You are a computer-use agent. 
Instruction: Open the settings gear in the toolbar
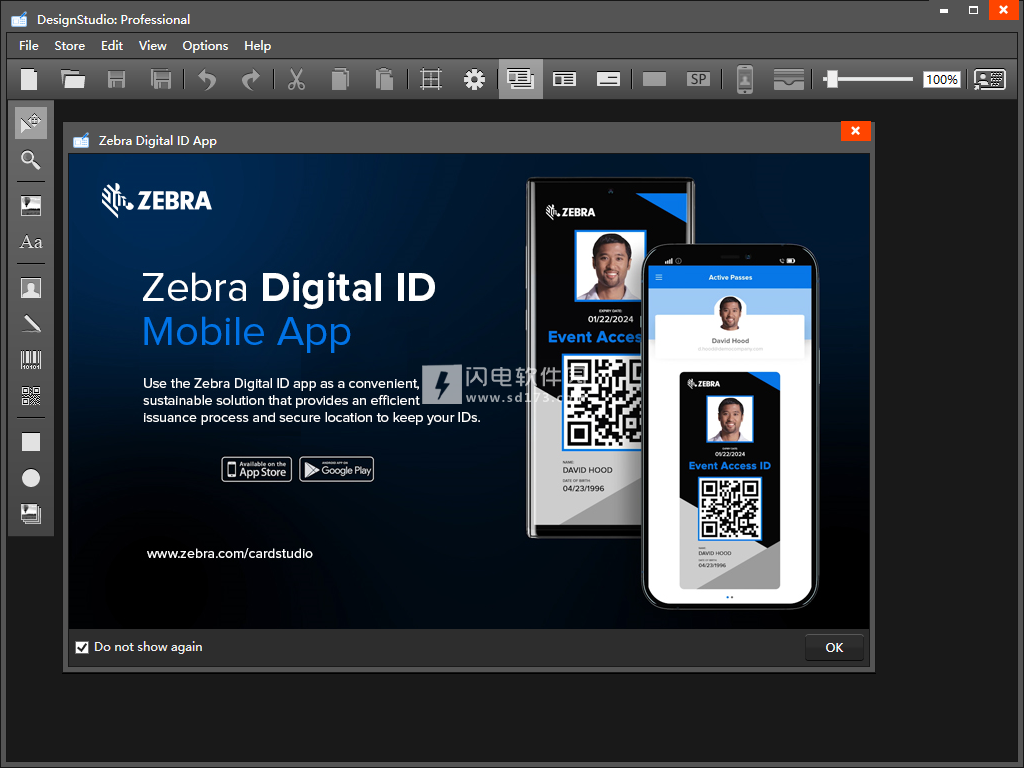pyautogui.click(x=474, y=80)
